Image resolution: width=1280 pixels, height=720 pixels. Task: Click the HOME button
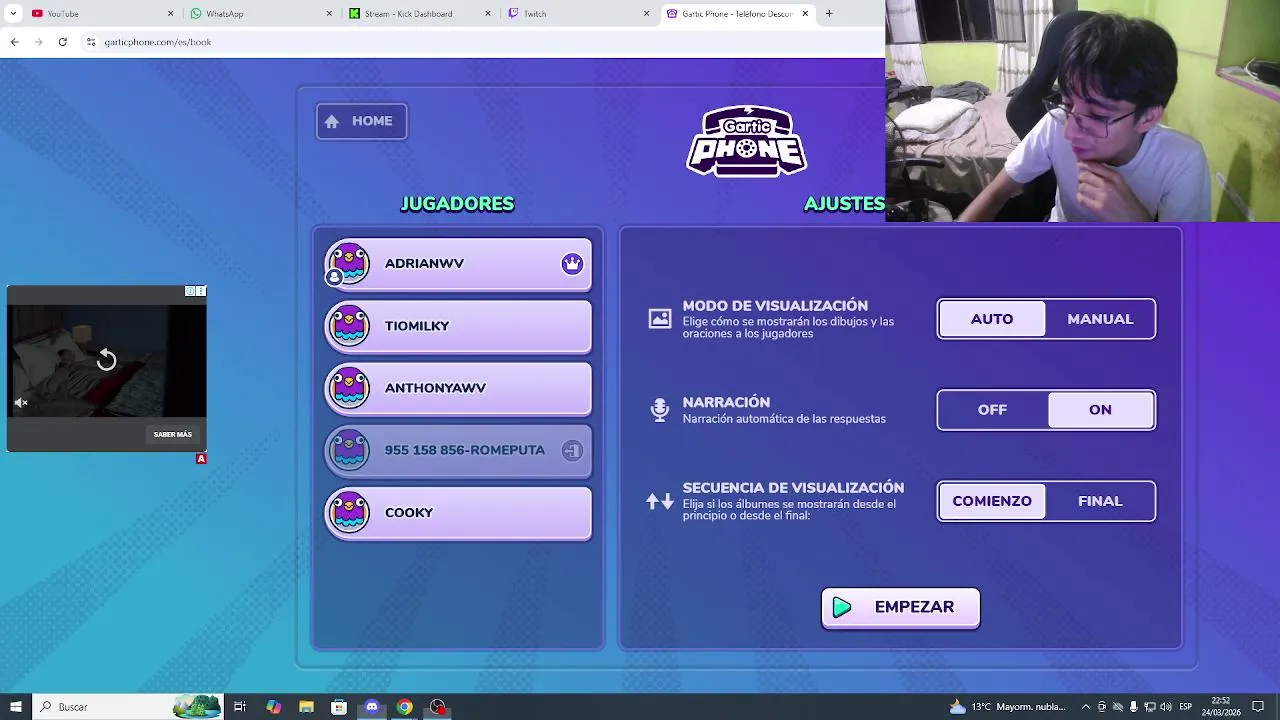click(361, 121)
